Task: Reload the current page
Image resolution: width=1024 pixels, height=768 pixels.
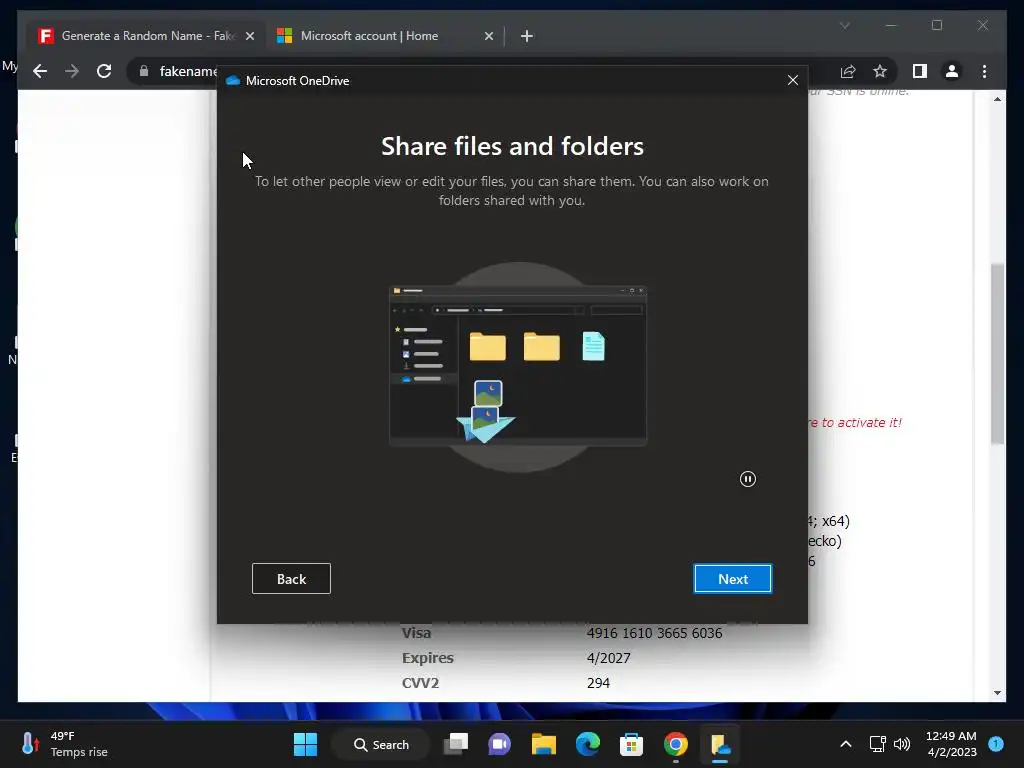Action: click(104, 71)
